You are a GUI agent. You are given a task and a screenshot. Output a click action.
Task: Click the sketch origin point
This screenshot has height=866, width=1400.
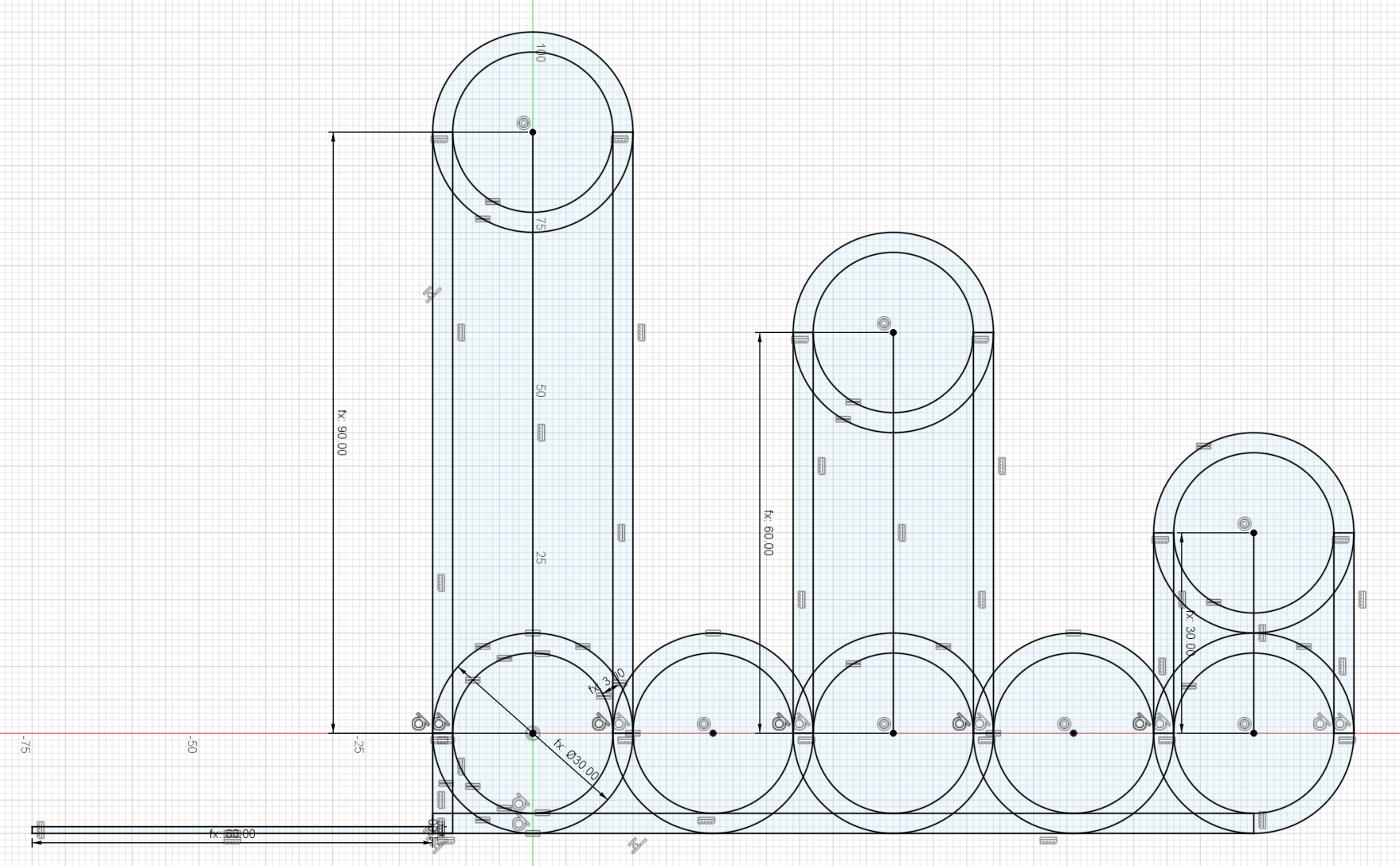click(533, 733)
